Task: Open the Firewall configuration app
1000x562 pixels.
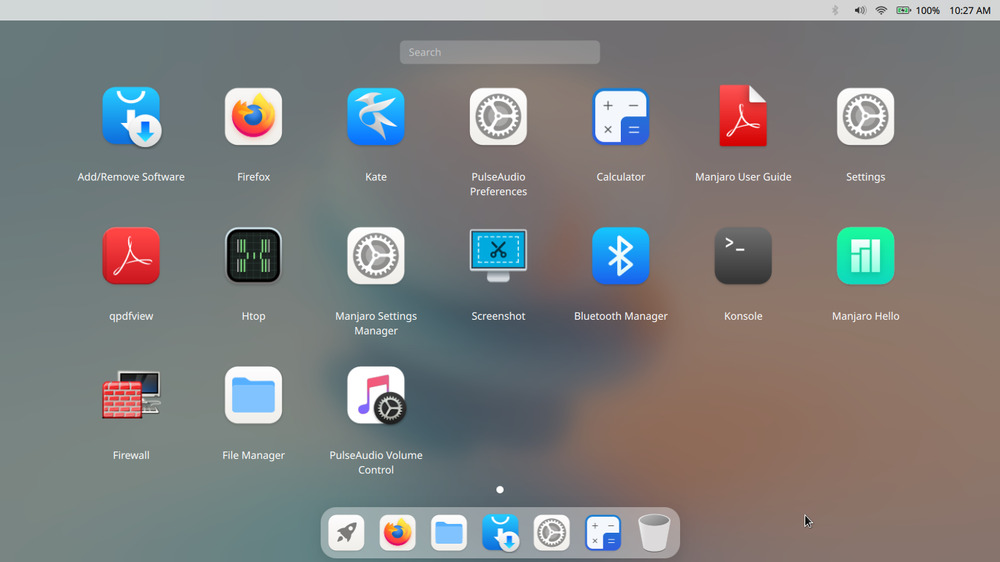Action: (x=131, y=395)
